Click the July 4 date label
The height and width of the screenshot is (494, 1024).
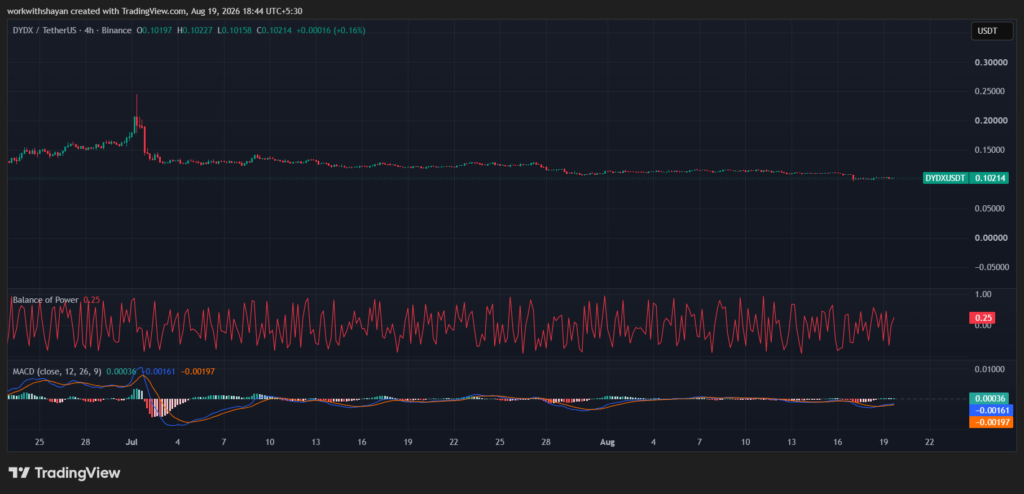[178, 442]
